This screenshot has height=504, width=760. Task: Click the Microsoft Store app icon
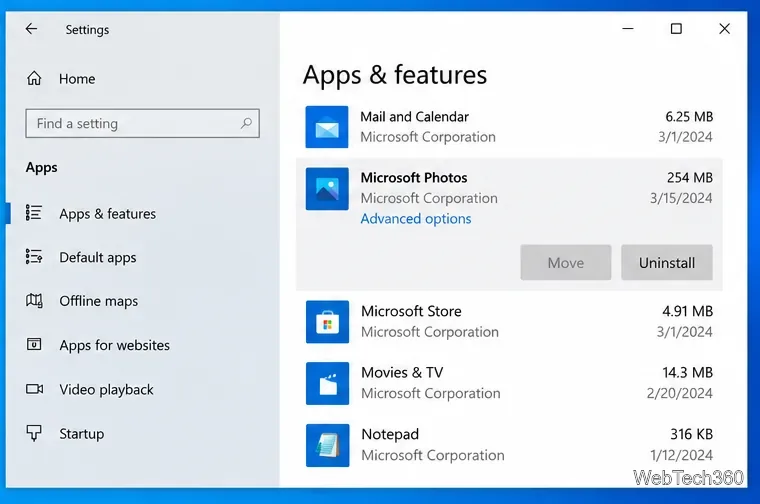click(x=327, y=322)
